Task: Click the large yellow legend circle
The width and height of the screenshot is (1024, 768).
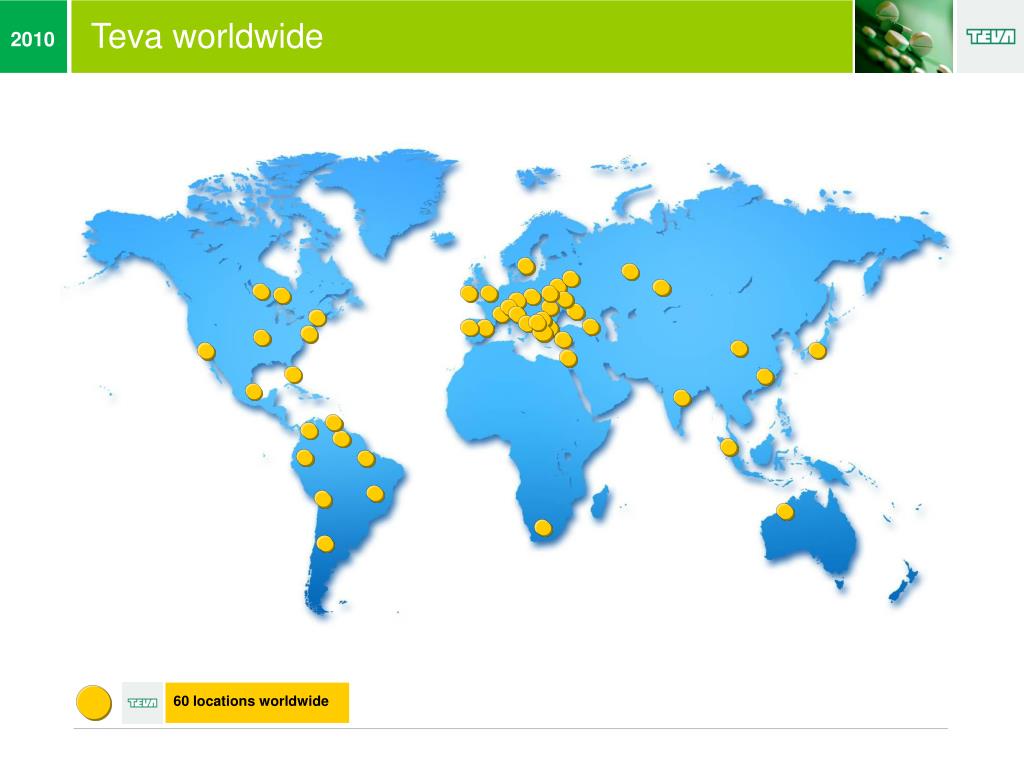Action: point(94,703)
